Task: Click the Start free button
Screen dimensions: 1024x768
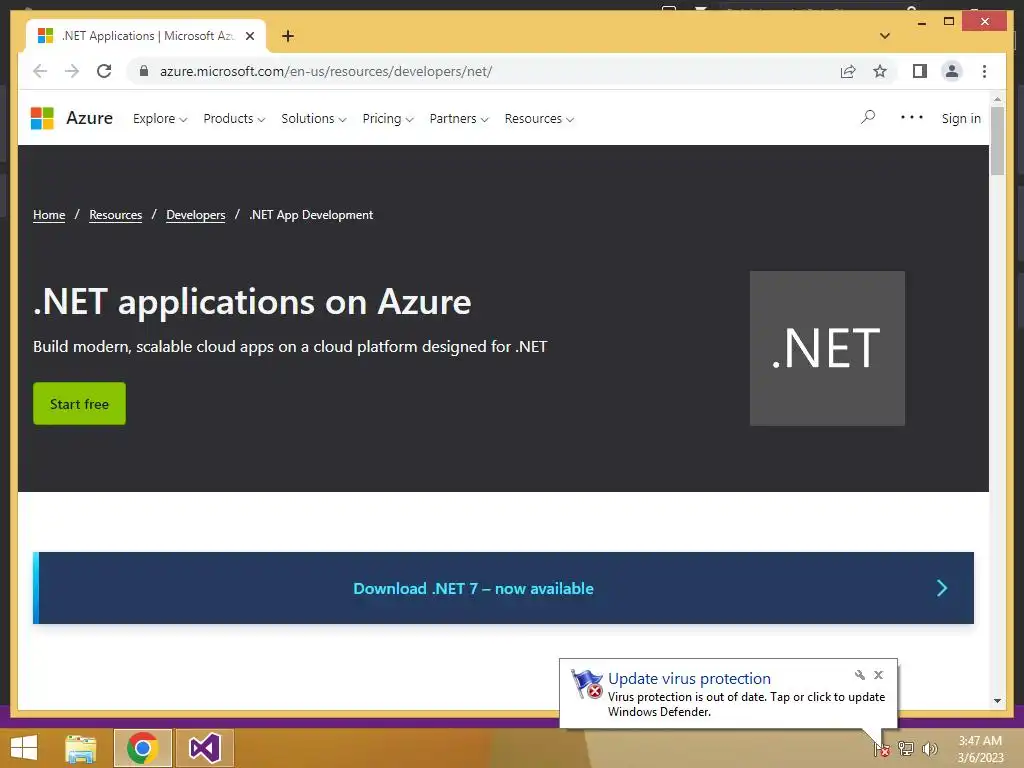Action: 80,404
